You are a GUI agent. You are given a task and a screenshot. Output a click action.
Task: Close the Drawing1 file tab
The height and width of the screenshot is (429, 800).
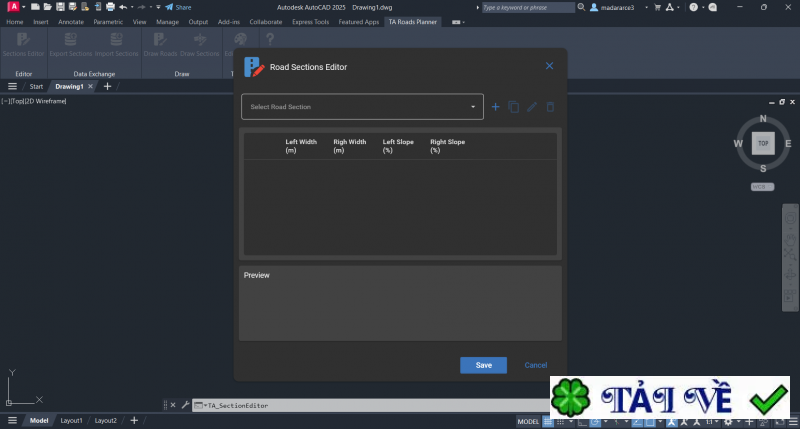click(x=90, y=86)
